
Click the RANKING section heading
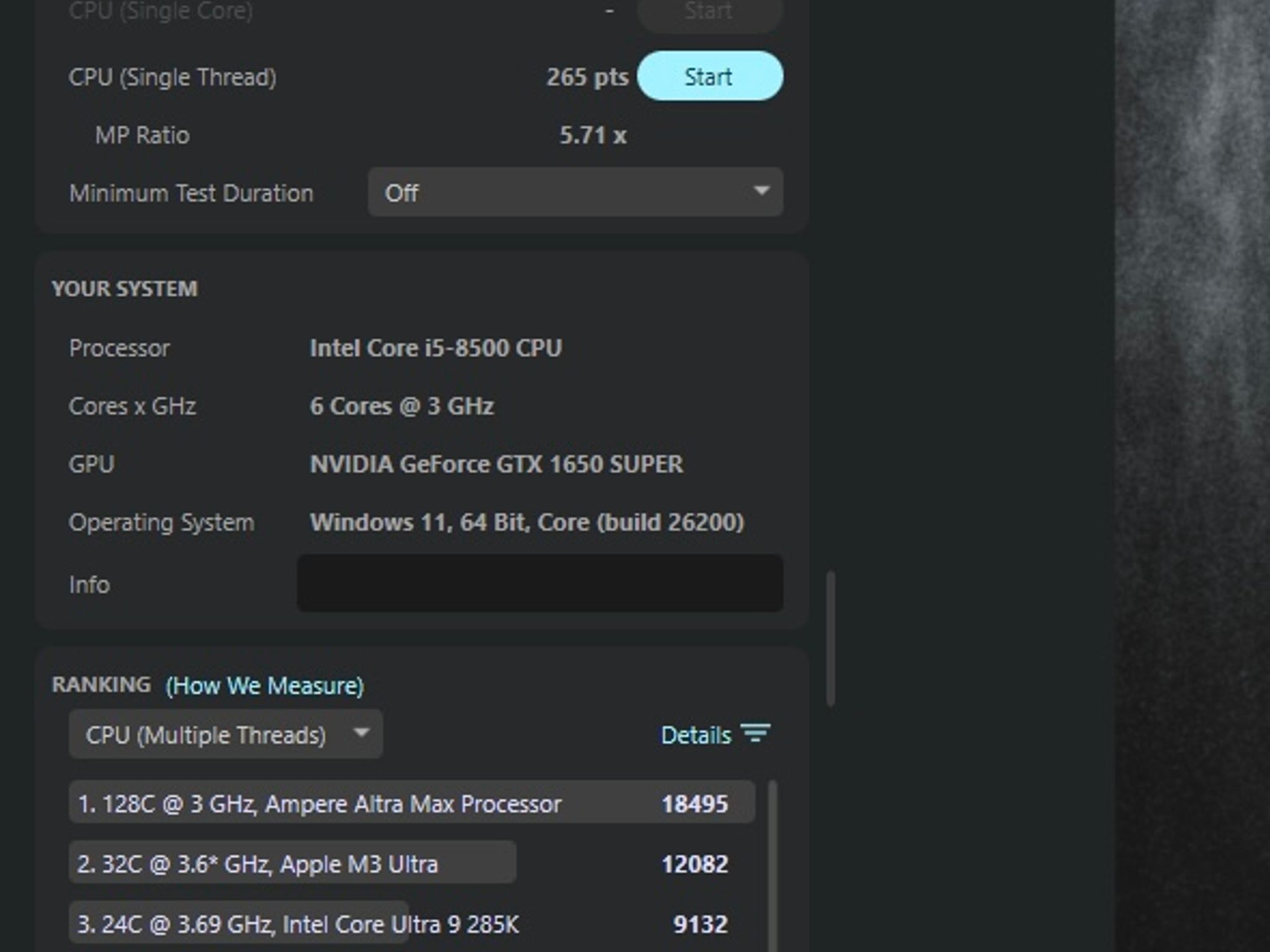click(101, 684)
